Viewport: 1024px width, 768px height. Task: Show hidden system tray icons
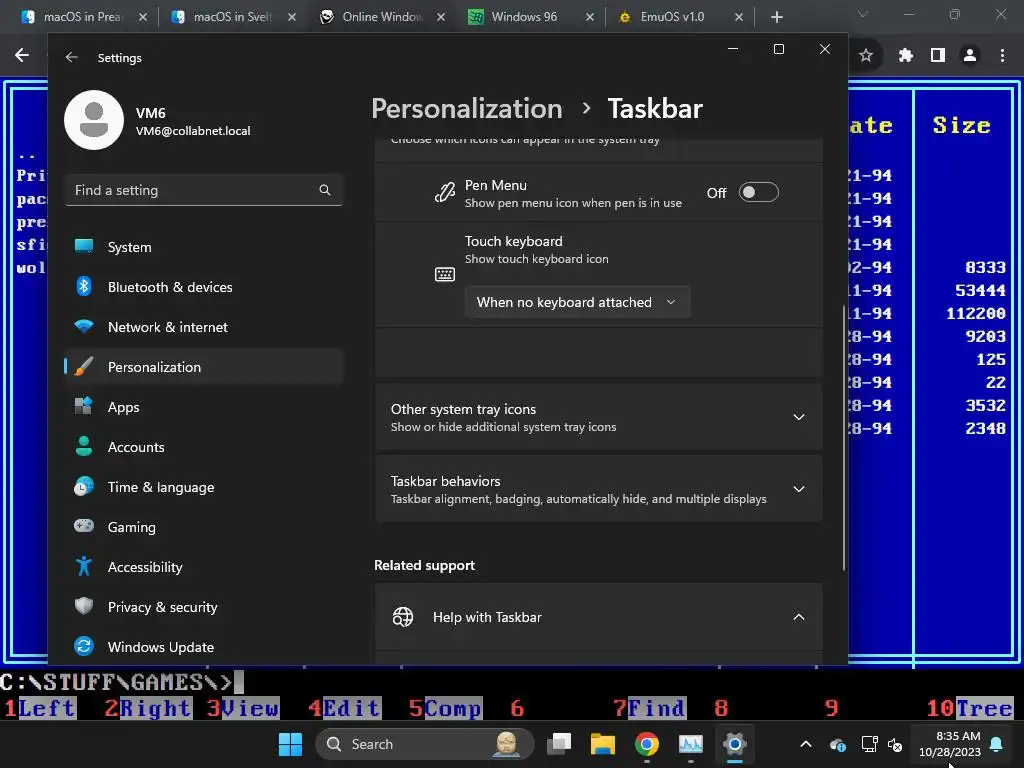coord(806,744)
